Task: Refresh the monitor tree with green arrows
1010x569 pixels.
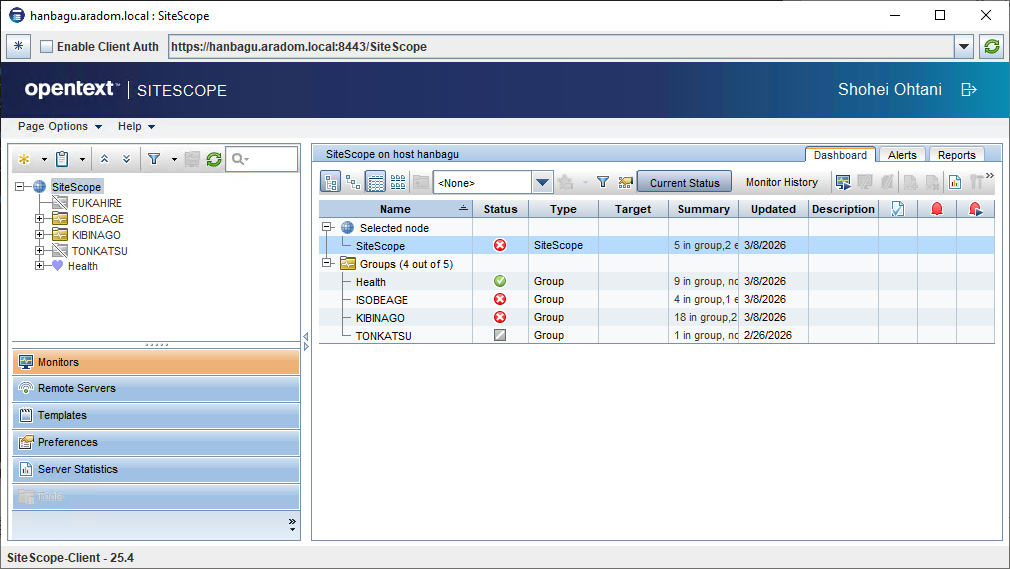Action: pyautogui.click(x=214, y=159)
